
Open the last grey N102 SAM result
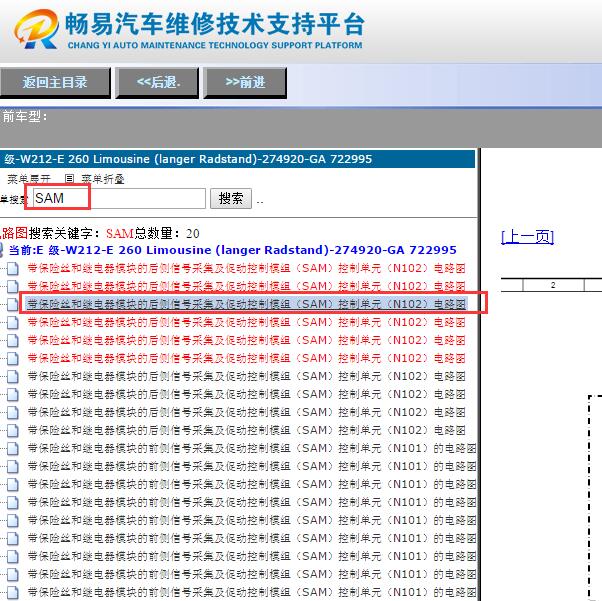pyautogui.click(x=246, y=430)
